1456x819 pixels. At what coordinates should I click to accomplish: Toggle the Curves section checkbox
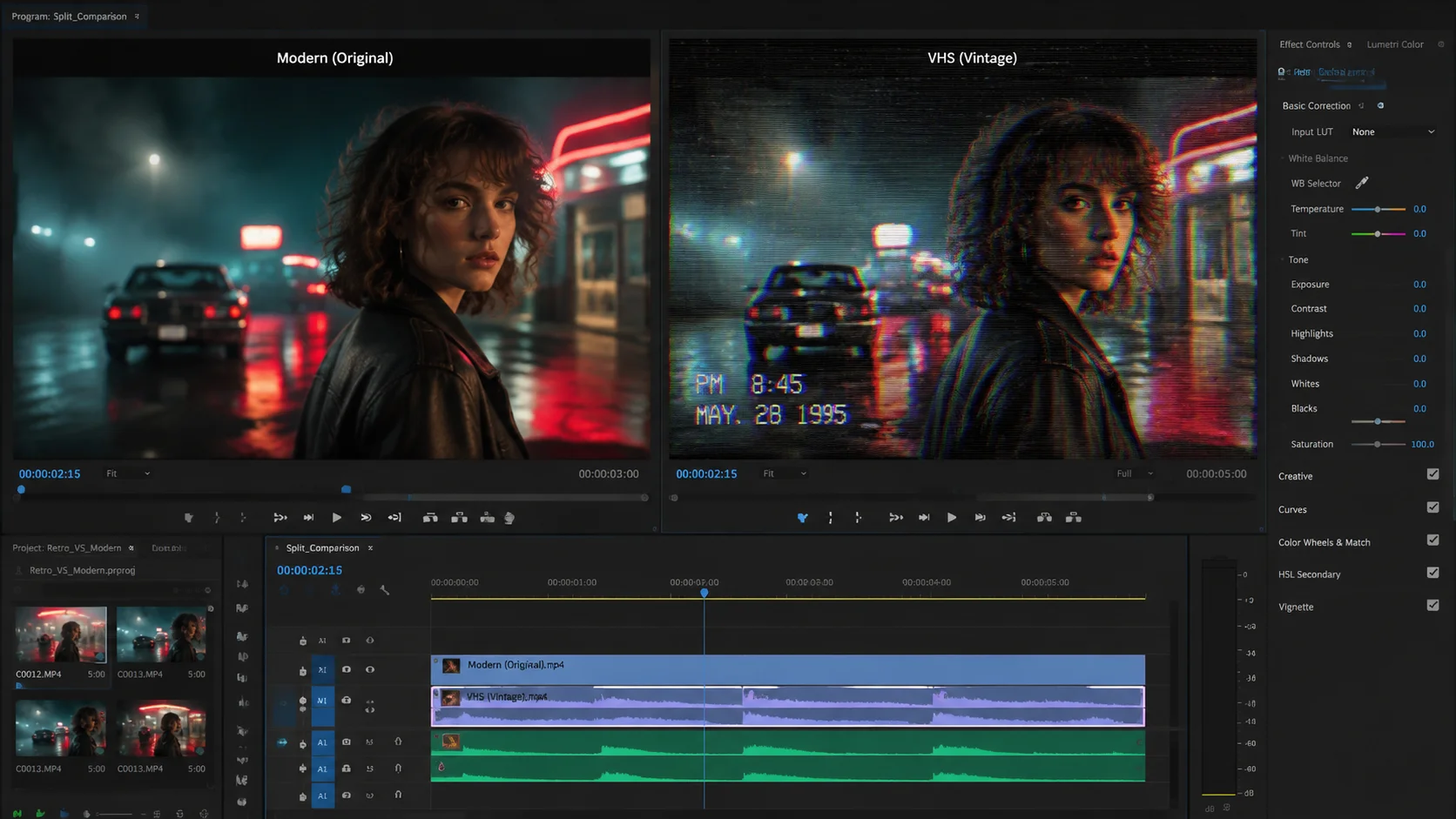coord(1432,507)
